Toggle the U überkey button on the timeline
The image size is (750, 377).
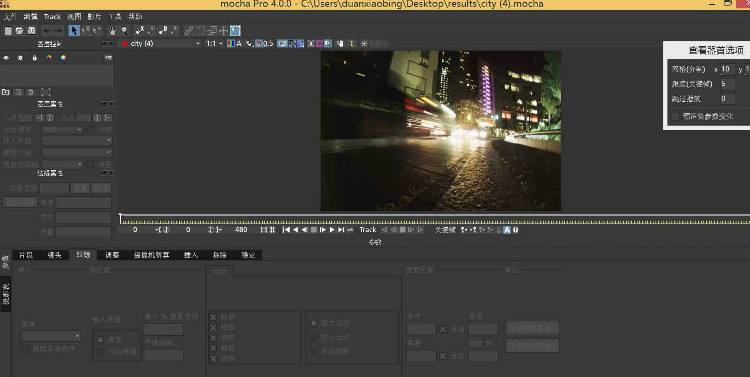tap(515, 230)
